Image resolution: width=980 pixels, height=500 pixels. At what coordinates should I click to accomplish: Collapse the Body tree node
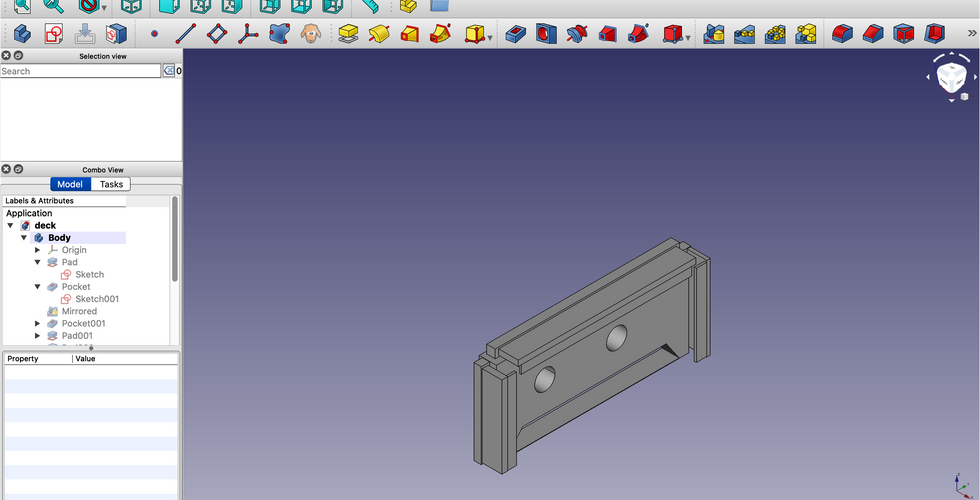pos(24,238)
